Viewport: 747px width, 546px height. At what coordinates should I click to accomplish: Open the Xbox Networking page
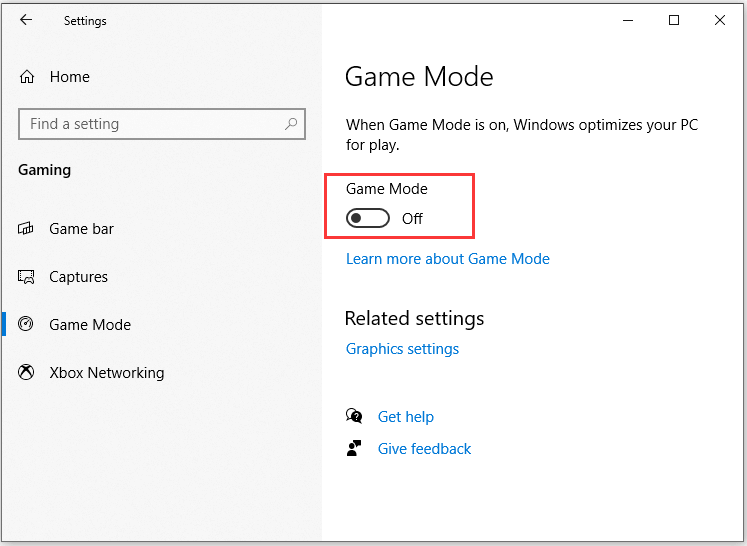[x=107, y=373]
